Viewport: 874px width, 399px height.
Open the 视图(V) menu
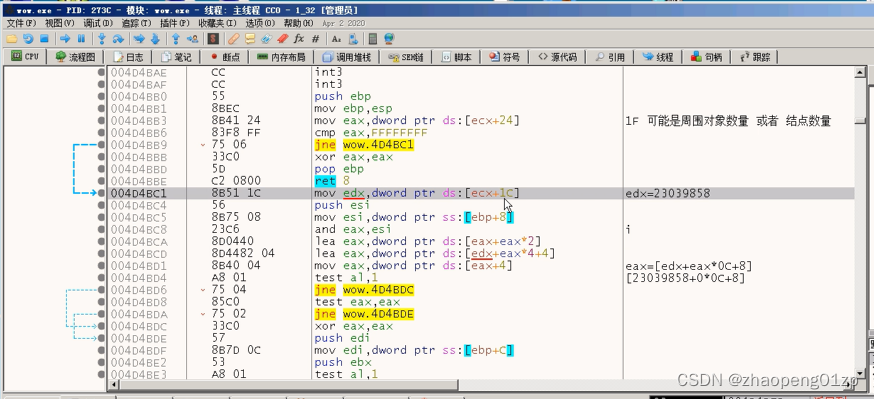[59, 23]
